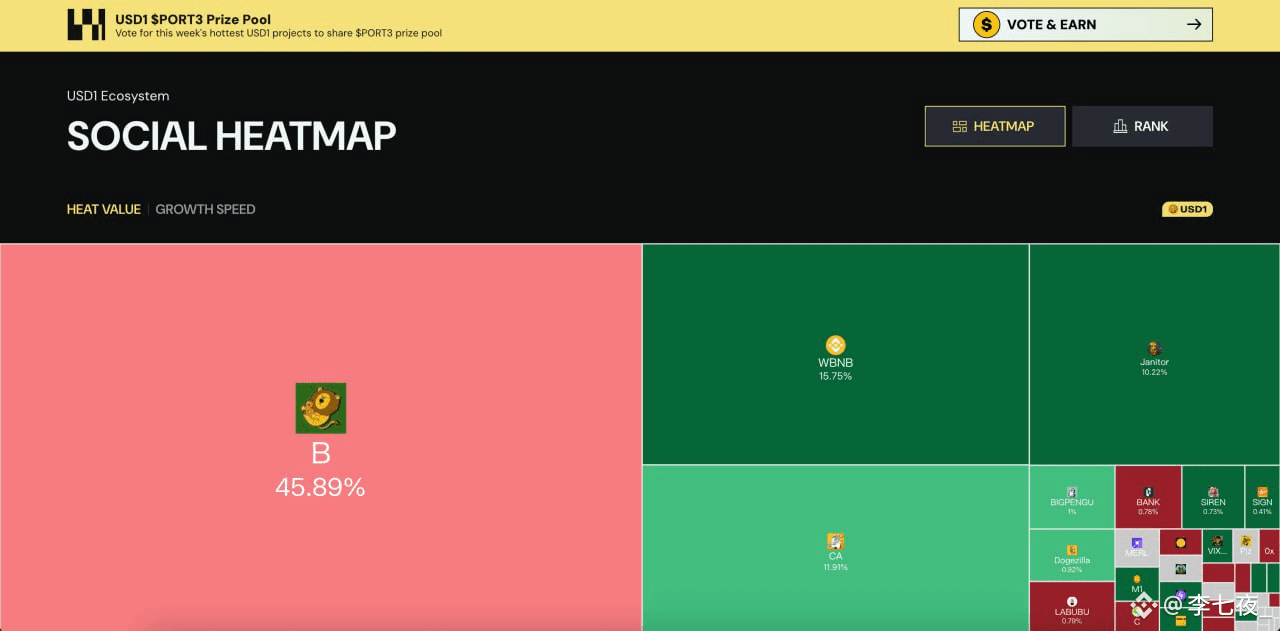Image resolution: width=1280 pixels, height=631 pixels.
Task: Click the BIGPENGU token icon
Action: pyautogui.click(x=1072, y=492)
